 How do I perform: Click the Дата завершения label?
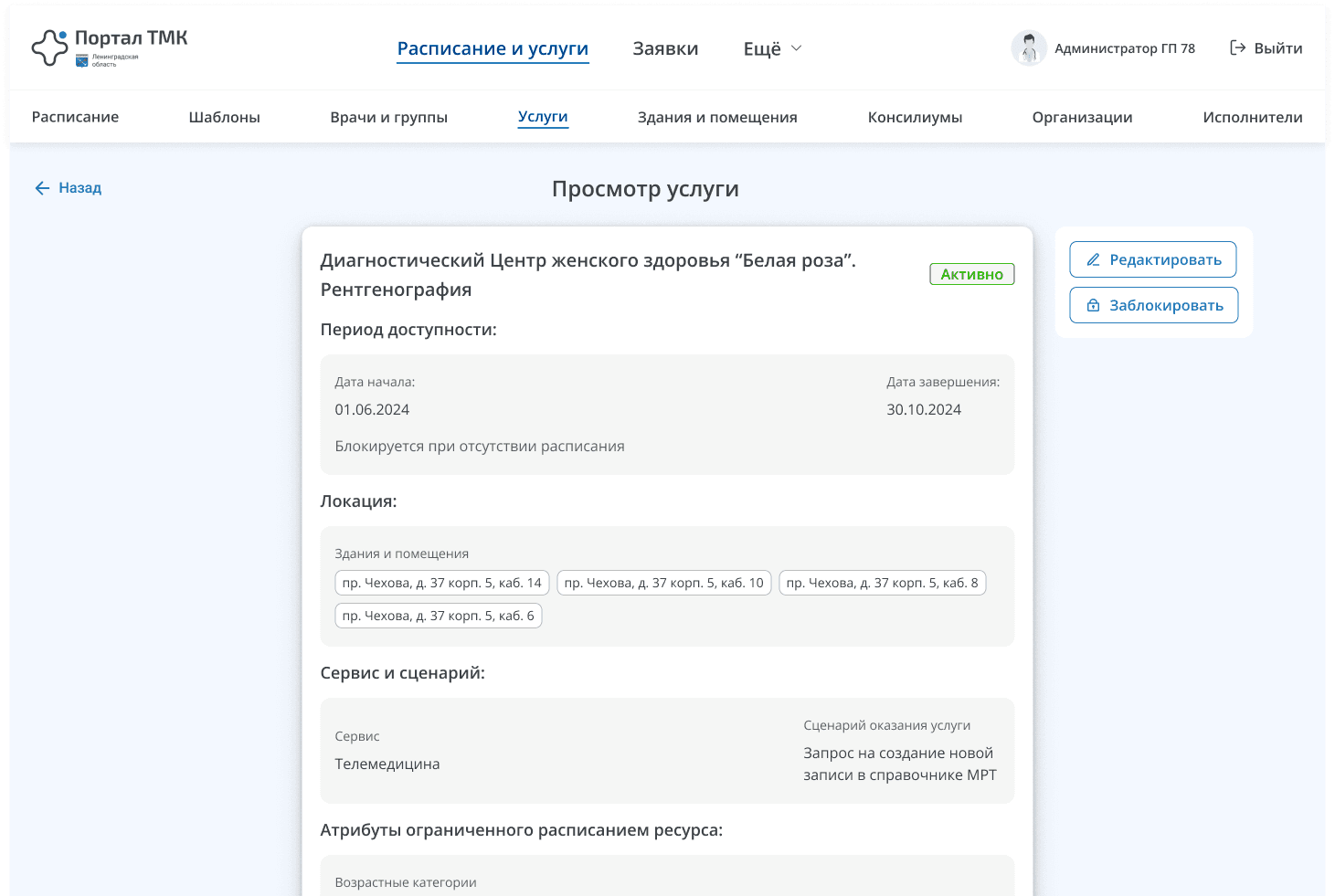click(x=943, y=382)
